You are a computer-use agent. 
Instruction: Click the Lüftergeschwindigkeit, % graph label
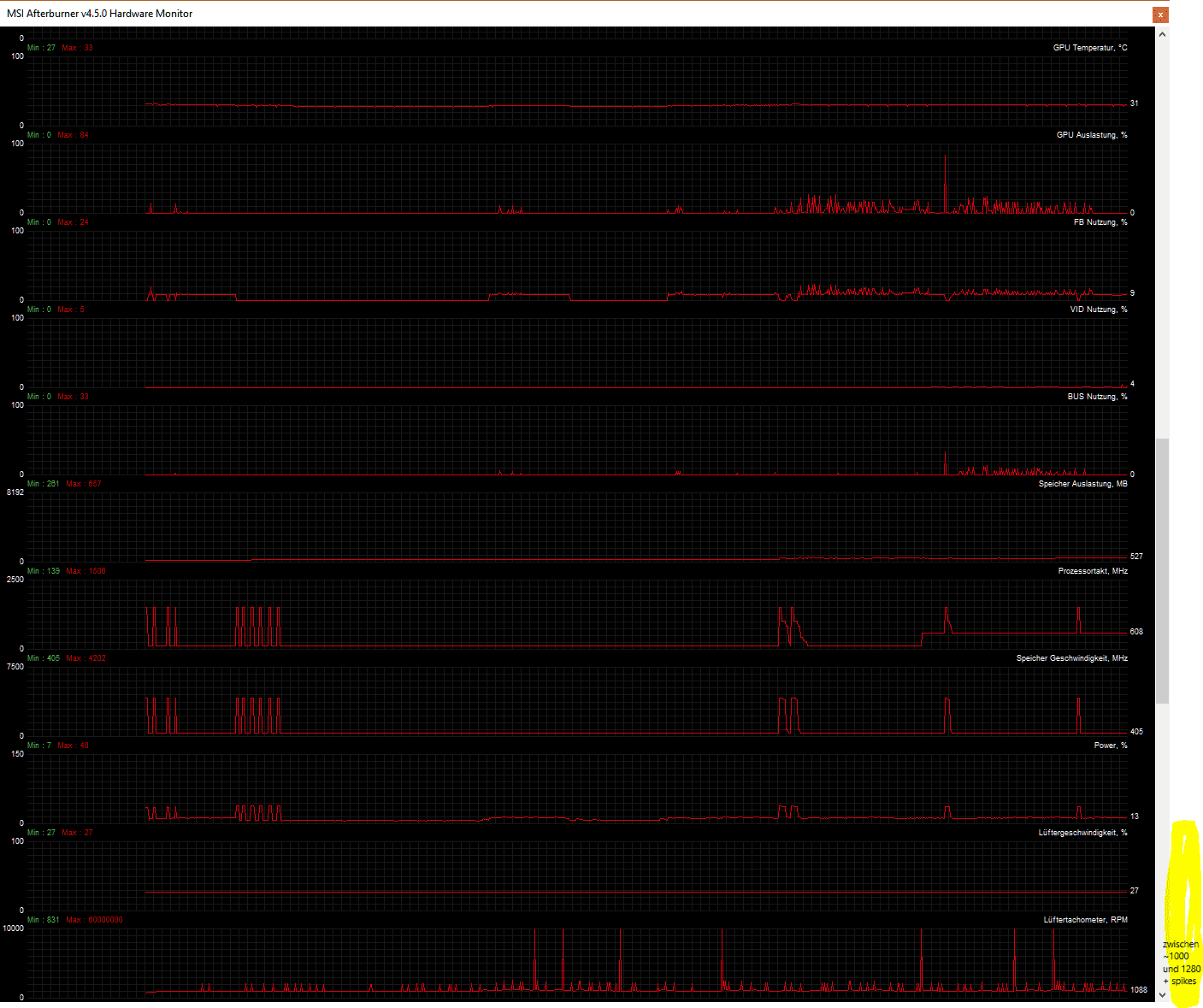coord(1082,833)
